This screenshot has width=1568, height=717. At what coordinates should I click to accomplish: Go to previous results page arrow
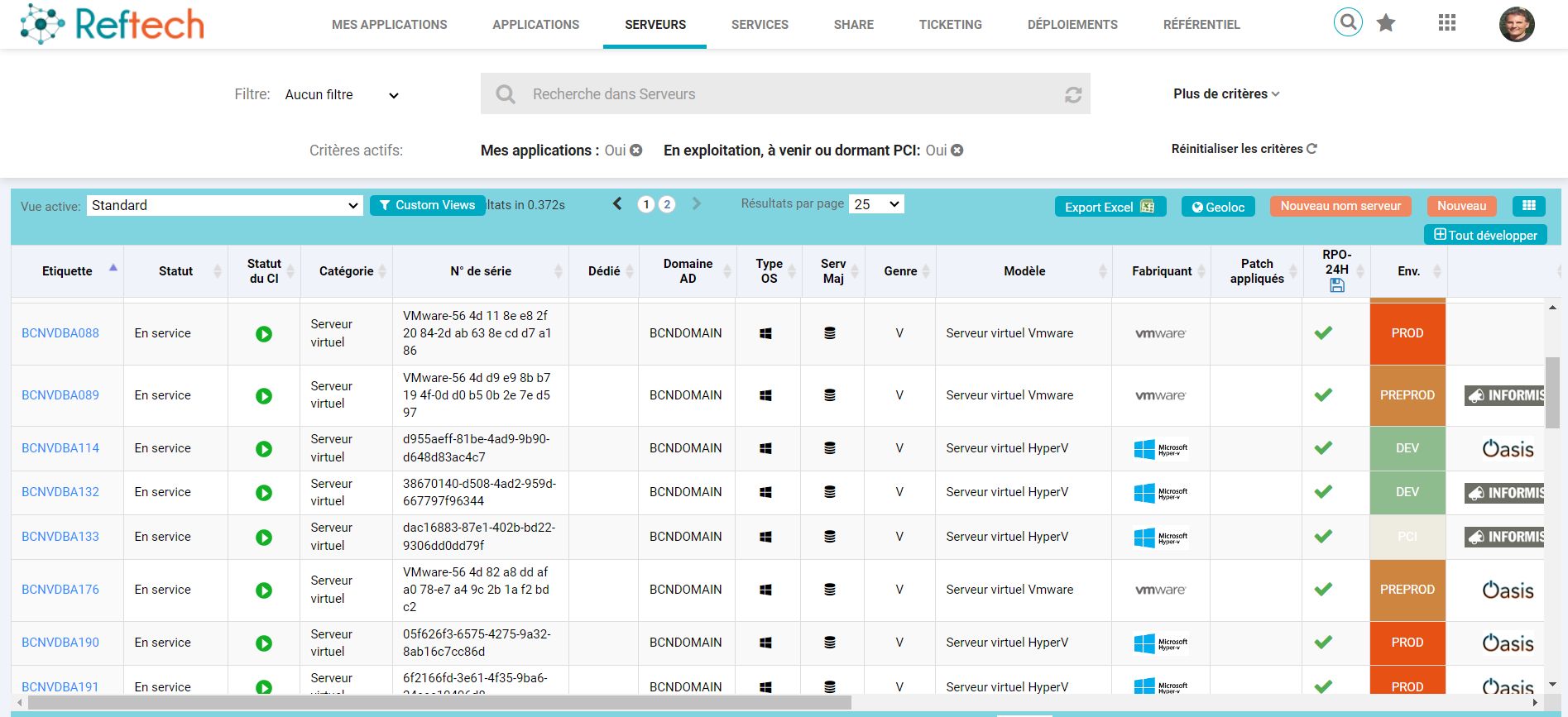coord(617,204)
